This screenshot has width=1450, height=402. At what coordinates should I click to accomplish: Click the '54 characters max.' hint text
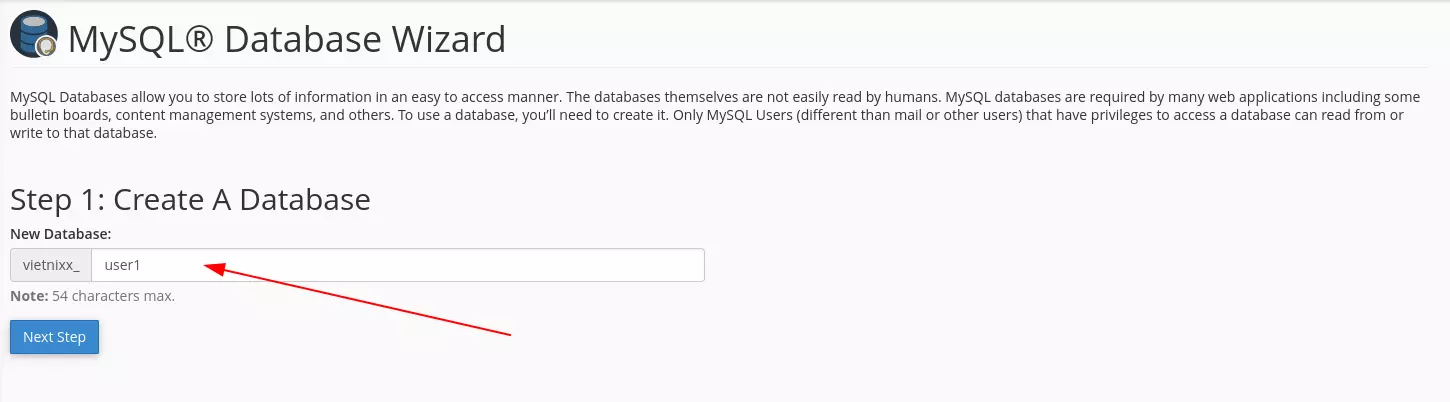click(114, 296)
